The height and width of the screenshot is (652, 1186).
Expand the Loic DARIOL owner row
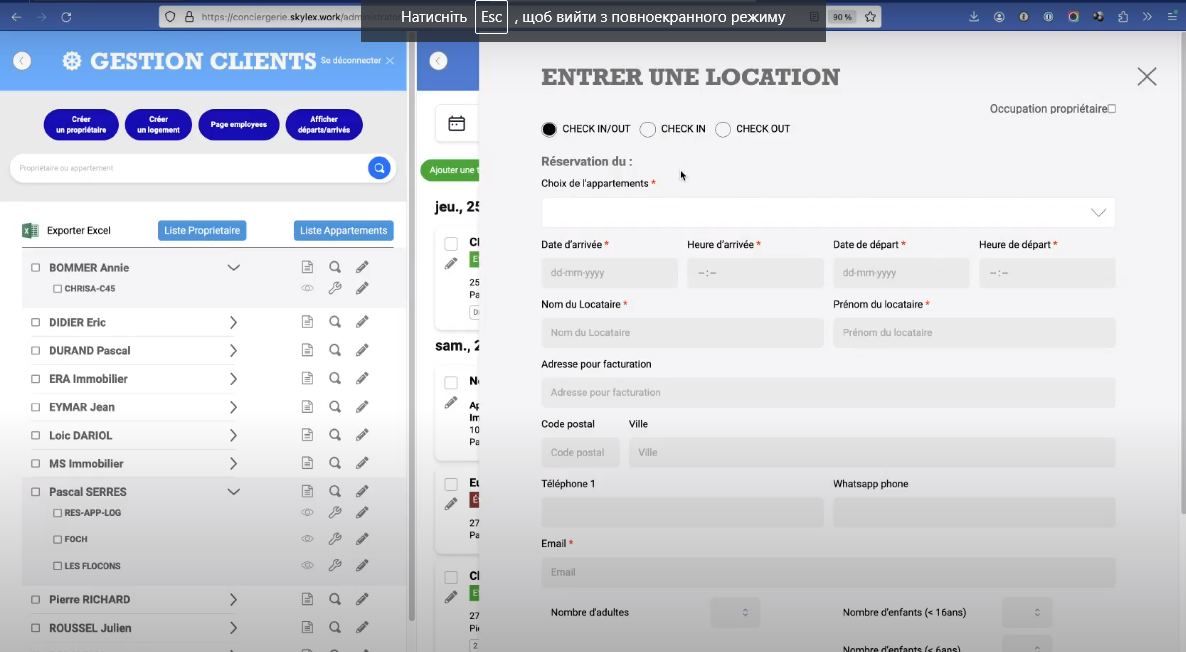tap(233, 436)
